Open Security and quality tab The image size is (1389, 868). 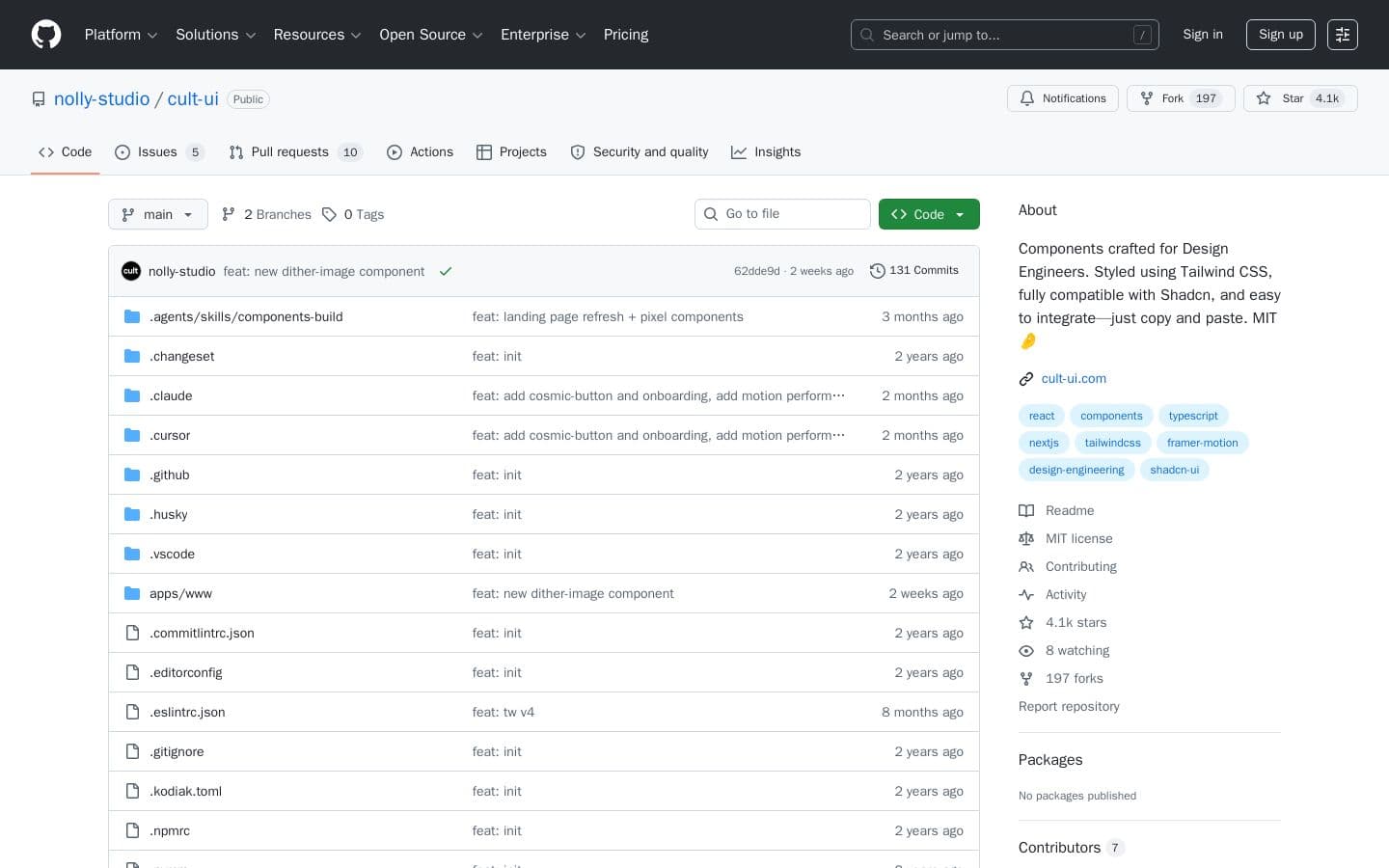coord(640,152)
